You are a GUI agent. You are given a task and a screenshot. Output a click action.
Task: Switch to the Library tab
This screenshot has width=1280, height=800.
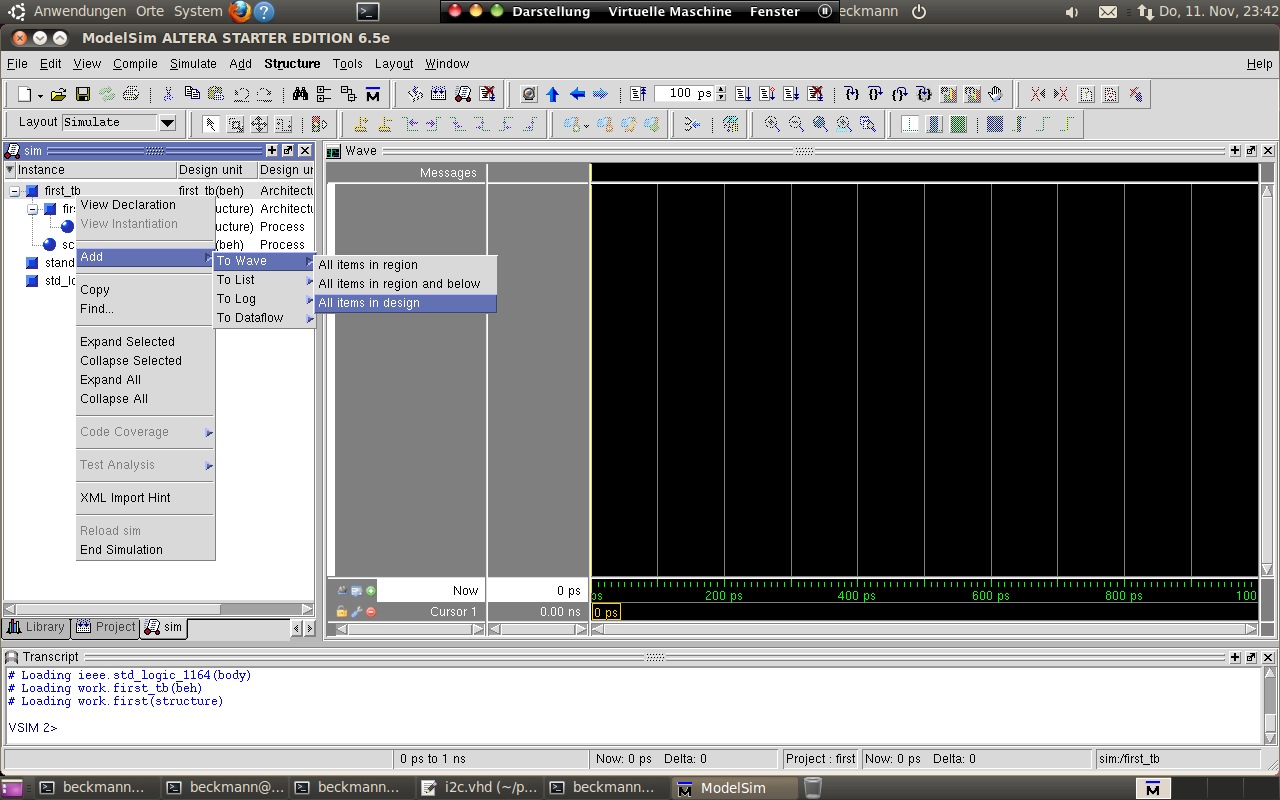pyautogui.click(x=36, y=627)
